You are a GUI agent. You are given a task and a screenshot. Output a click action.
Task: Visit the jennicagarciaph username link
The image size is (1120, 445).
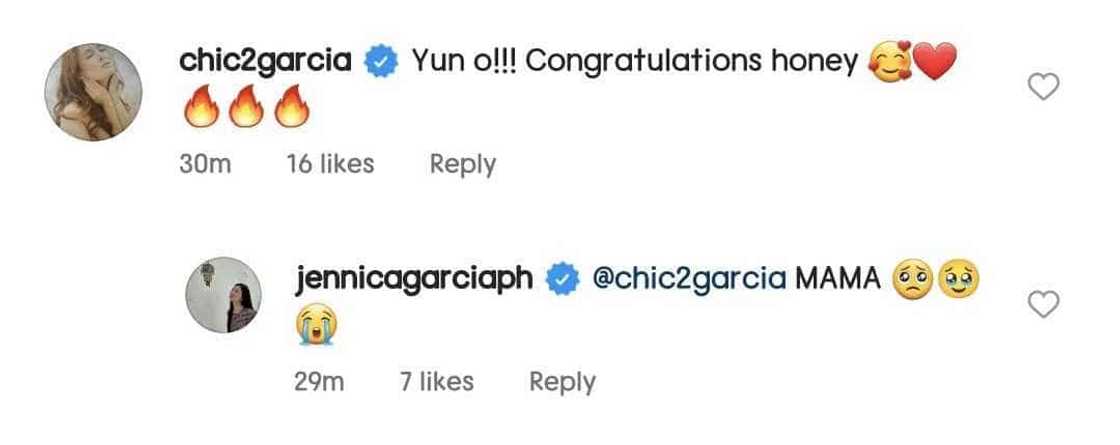coord(420,279)
